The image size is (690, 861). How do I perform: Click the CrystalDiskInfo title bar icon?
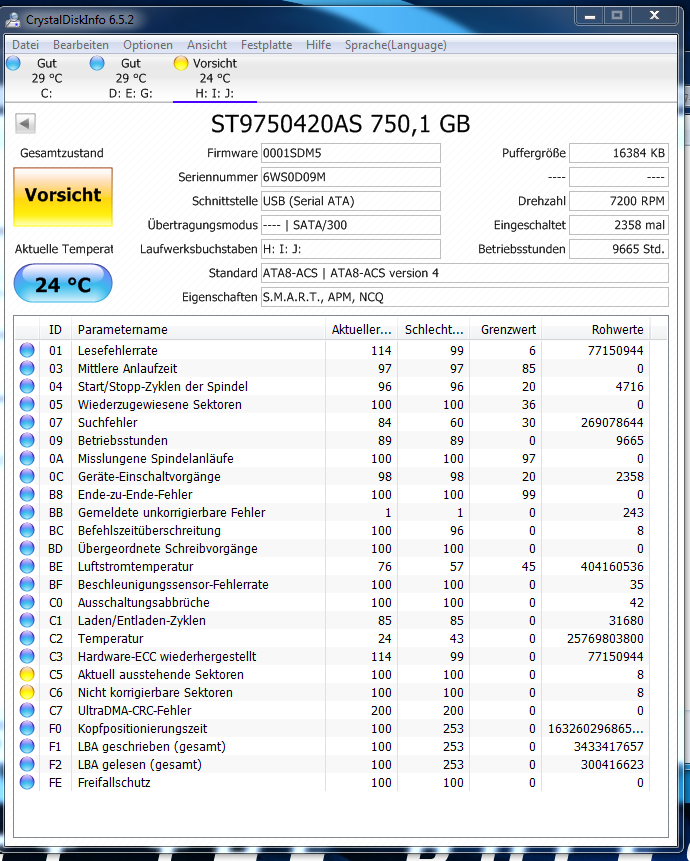pyautogui.click(x=13, y=20)
